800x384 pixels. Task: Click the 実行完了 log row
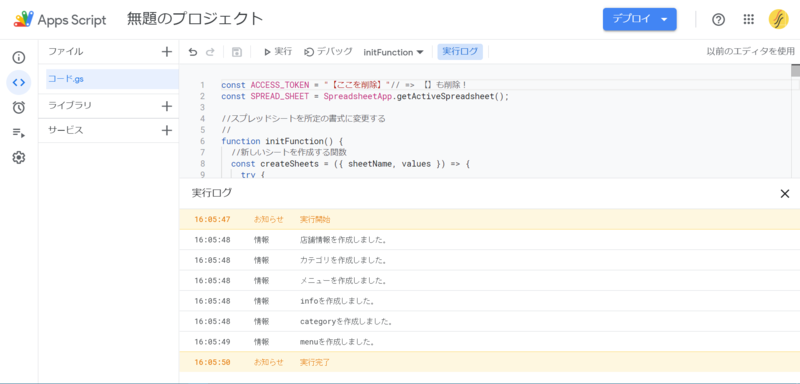[489, 362]
